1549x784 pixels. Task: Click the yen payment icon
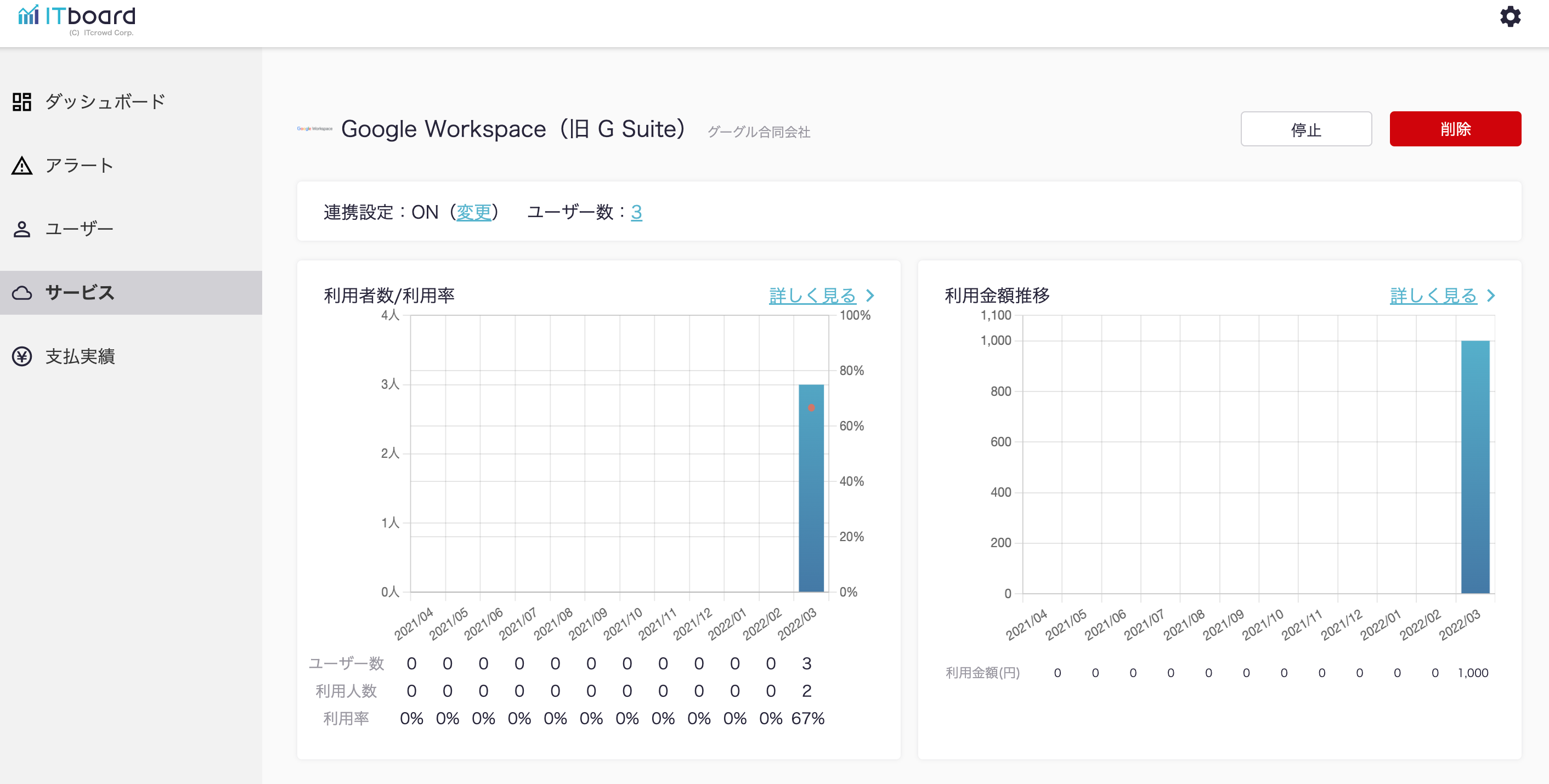pos(21,356)
